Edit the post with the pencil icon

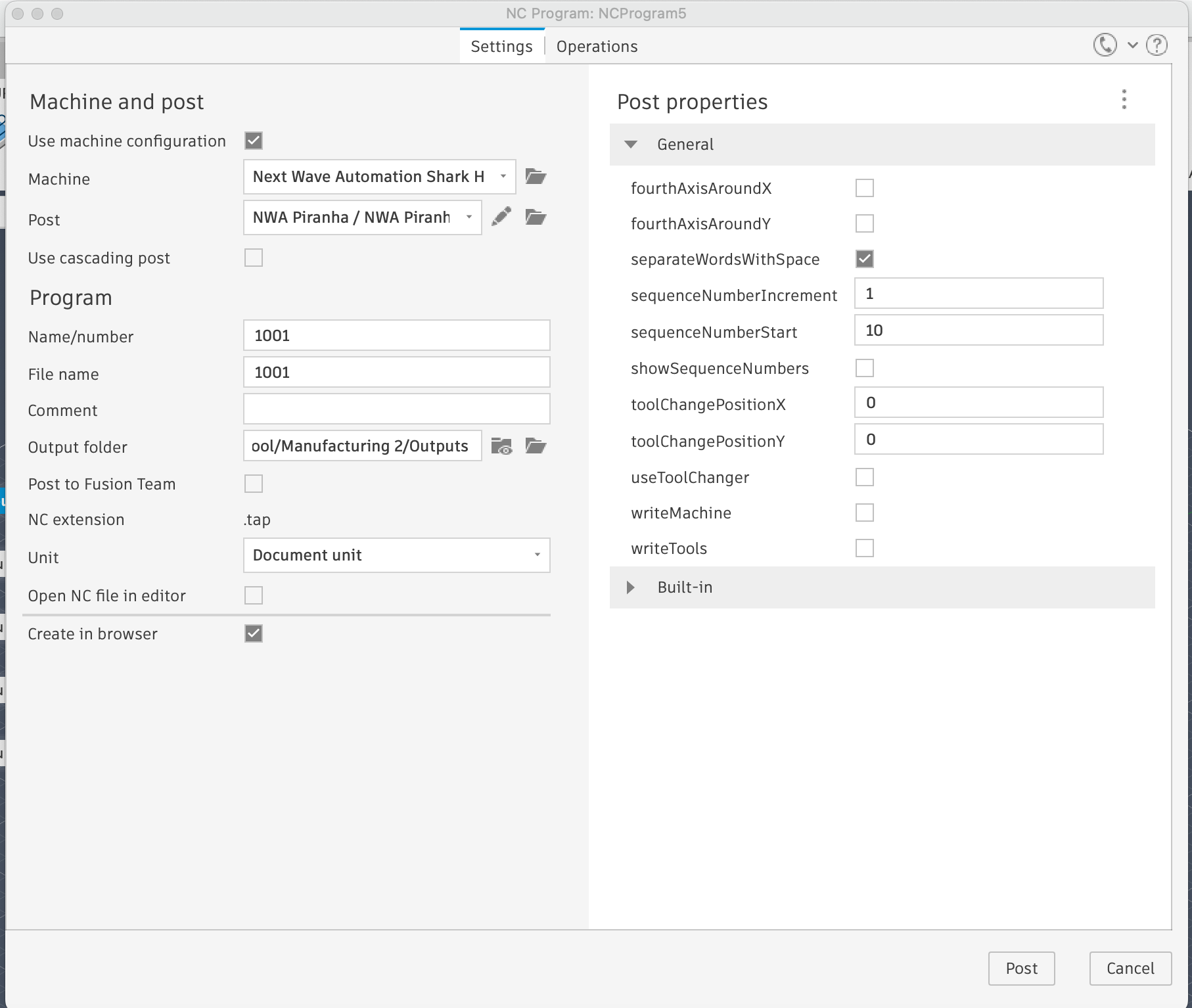point(501,217)
